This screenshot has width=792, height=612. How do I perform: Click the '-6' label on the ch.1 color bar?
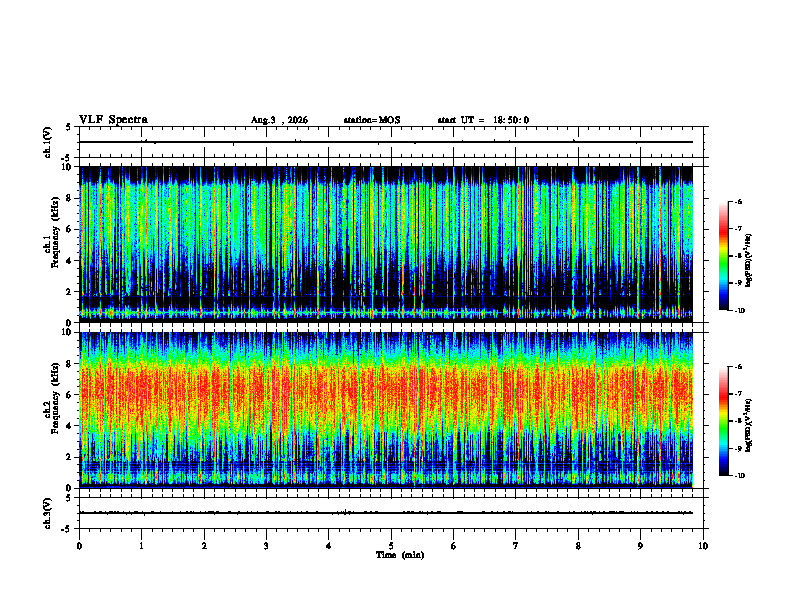click(x=738, y=201)
